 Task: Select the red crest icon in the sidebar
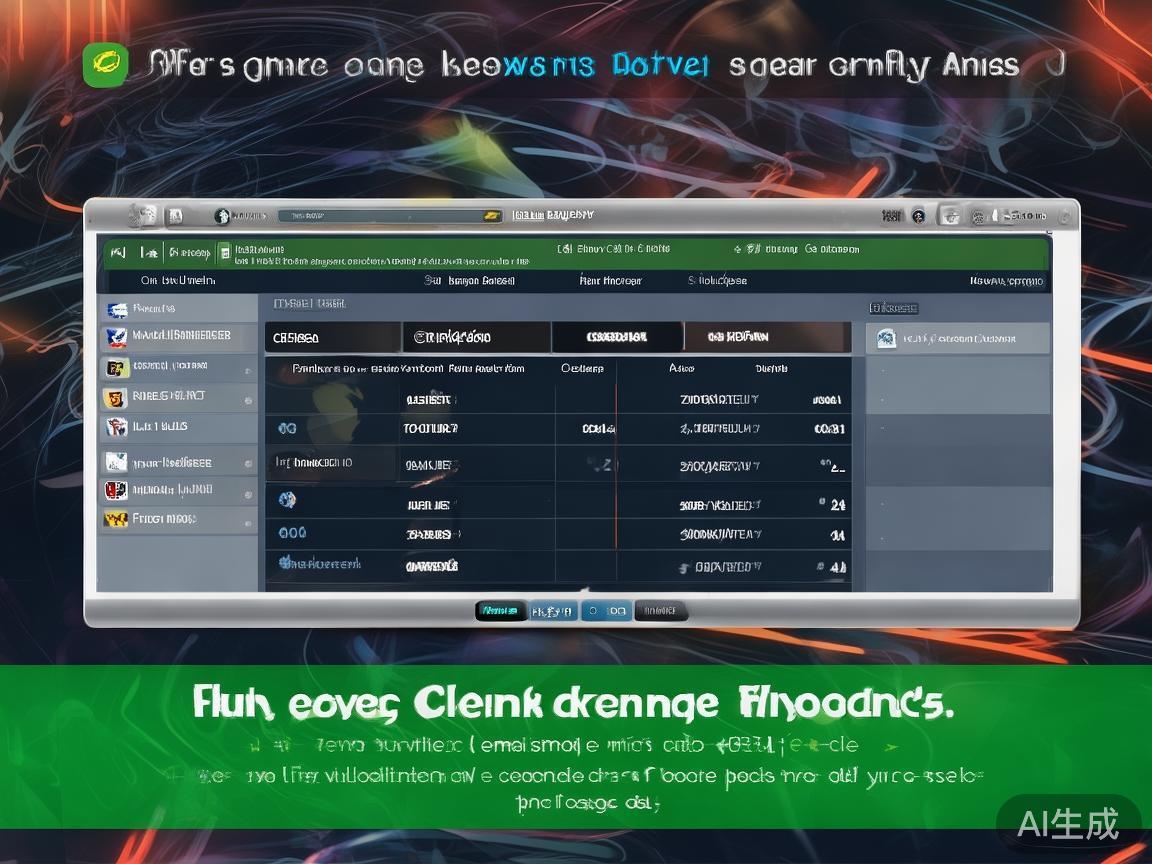(x=116, y=490)
